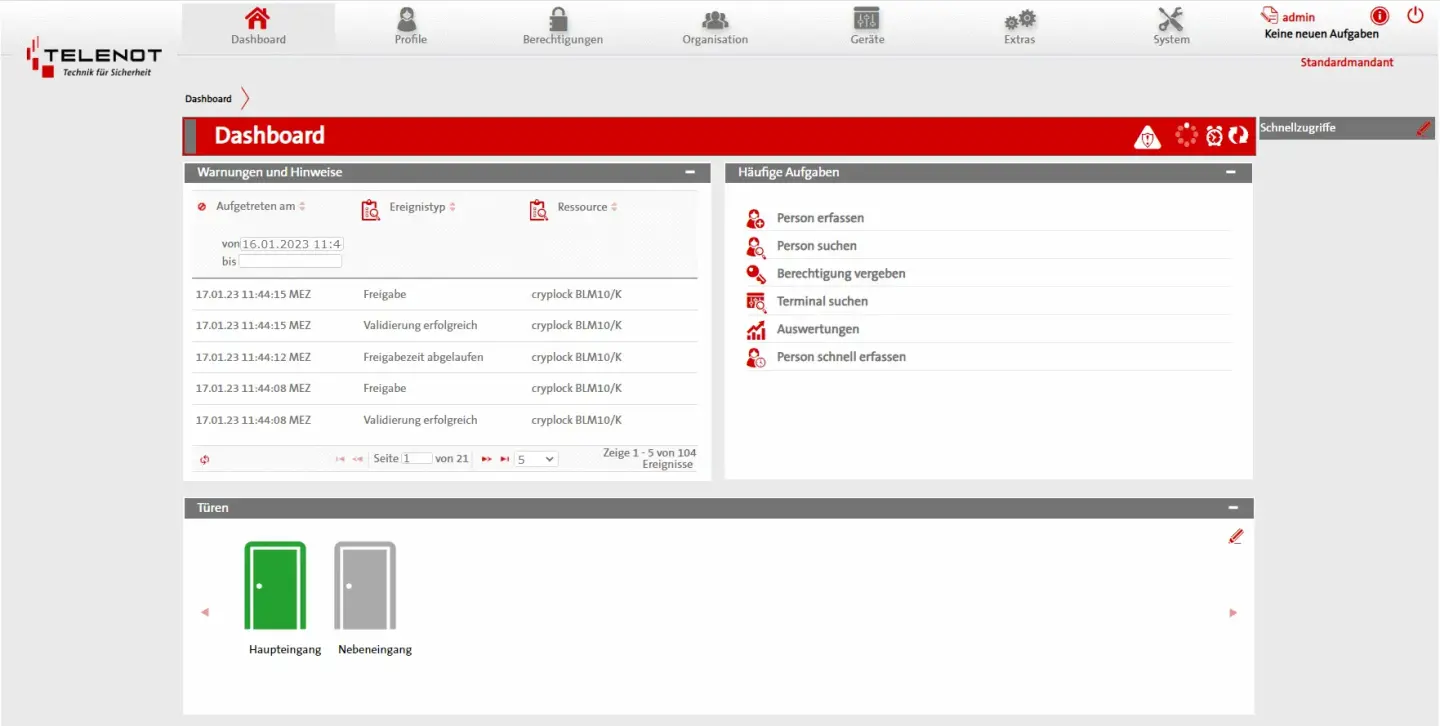Screen dimensions: 1440x726
Task: Edit the Türen panel with pencil icon
Action: click(1236, 537)
